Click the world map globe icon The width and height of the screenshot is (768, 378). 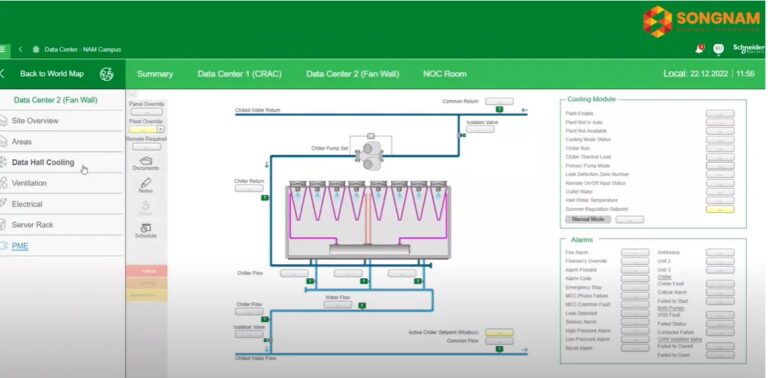[106, 74]
